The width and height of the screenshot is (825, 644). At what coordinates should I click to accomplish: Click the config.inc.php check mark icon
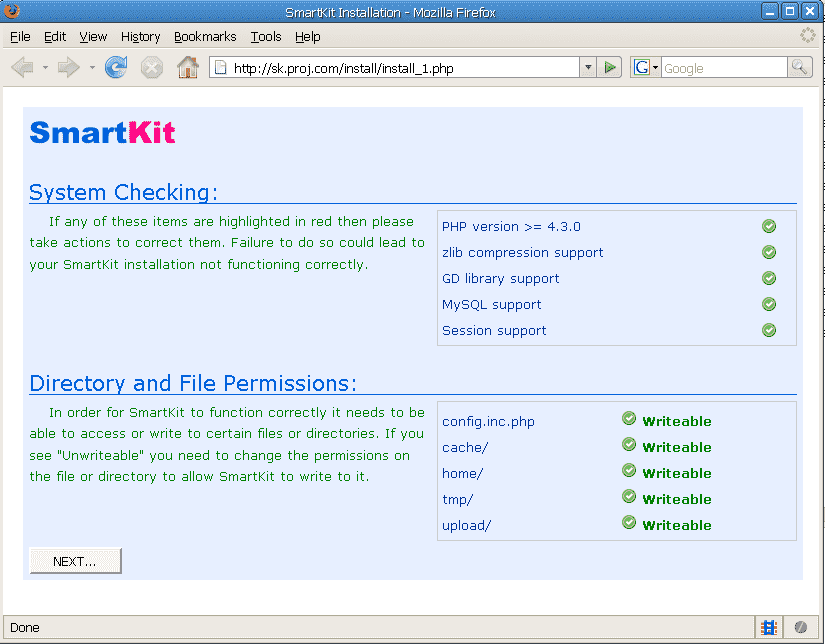click(629, 418)
